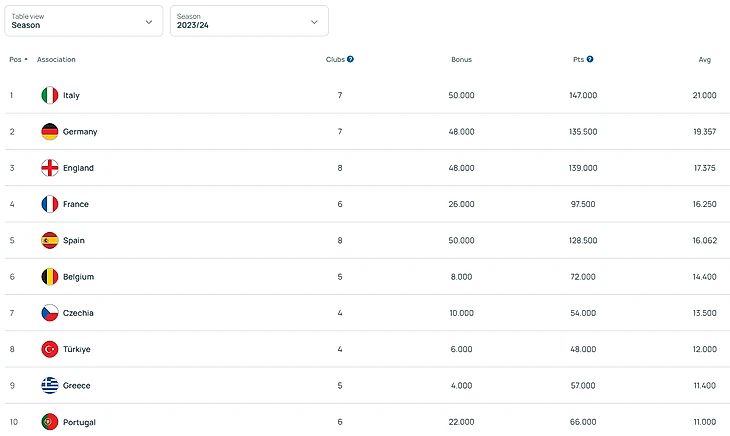Viewport: 730px width, 436px height.
Task: Click the Italy flag icon
Action: [x=50, y=95]
